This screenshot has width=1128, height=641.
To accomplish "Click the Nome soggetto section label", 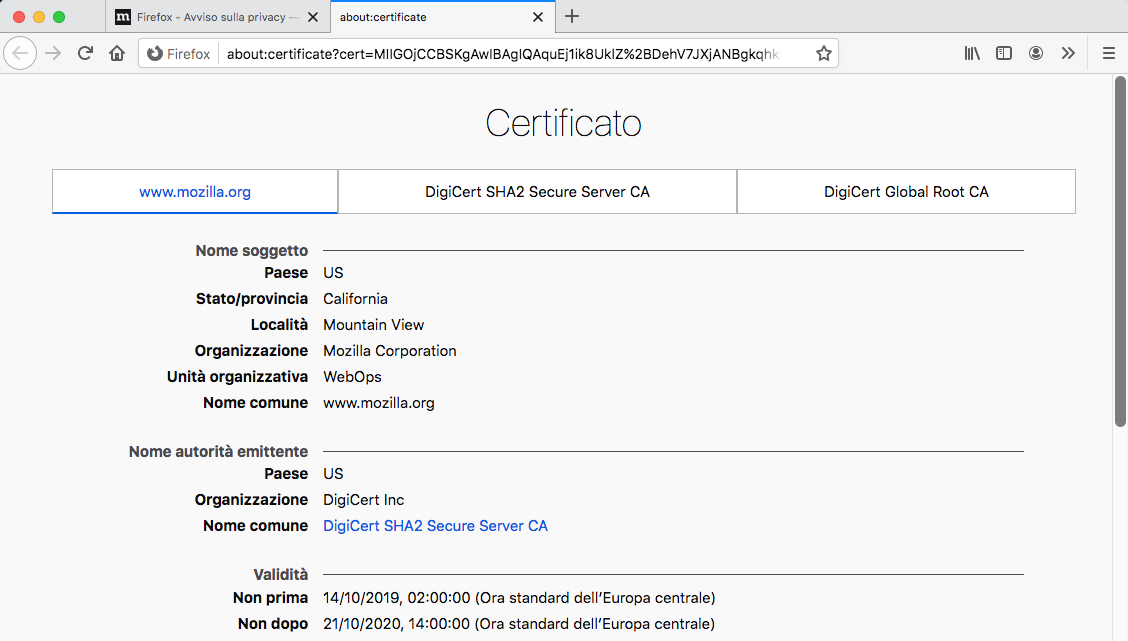I will [x=252, y=250].
